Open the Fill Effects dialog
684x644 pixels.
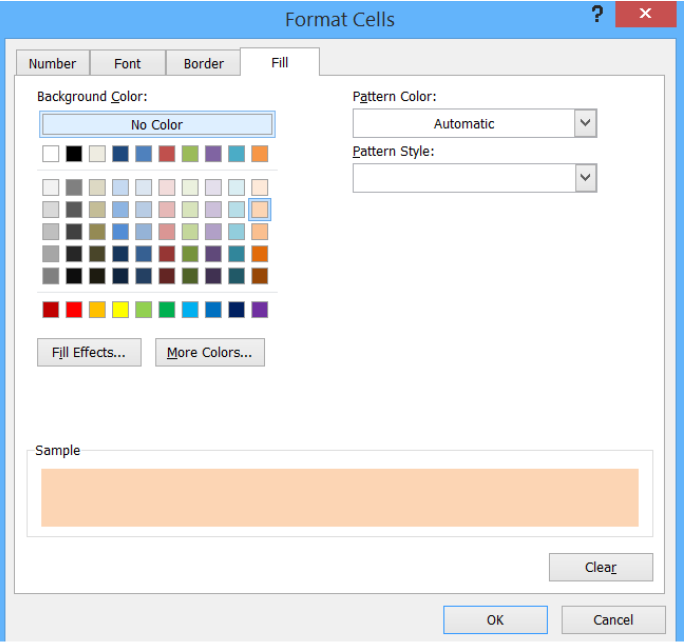pos(89,353)
